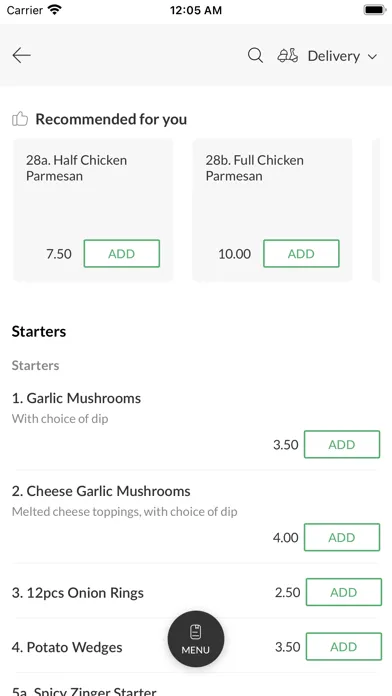Select the 28b. Full Chicken Parmesan card
The height and width of the screenshot is (696, 392).
coord(272,210)
